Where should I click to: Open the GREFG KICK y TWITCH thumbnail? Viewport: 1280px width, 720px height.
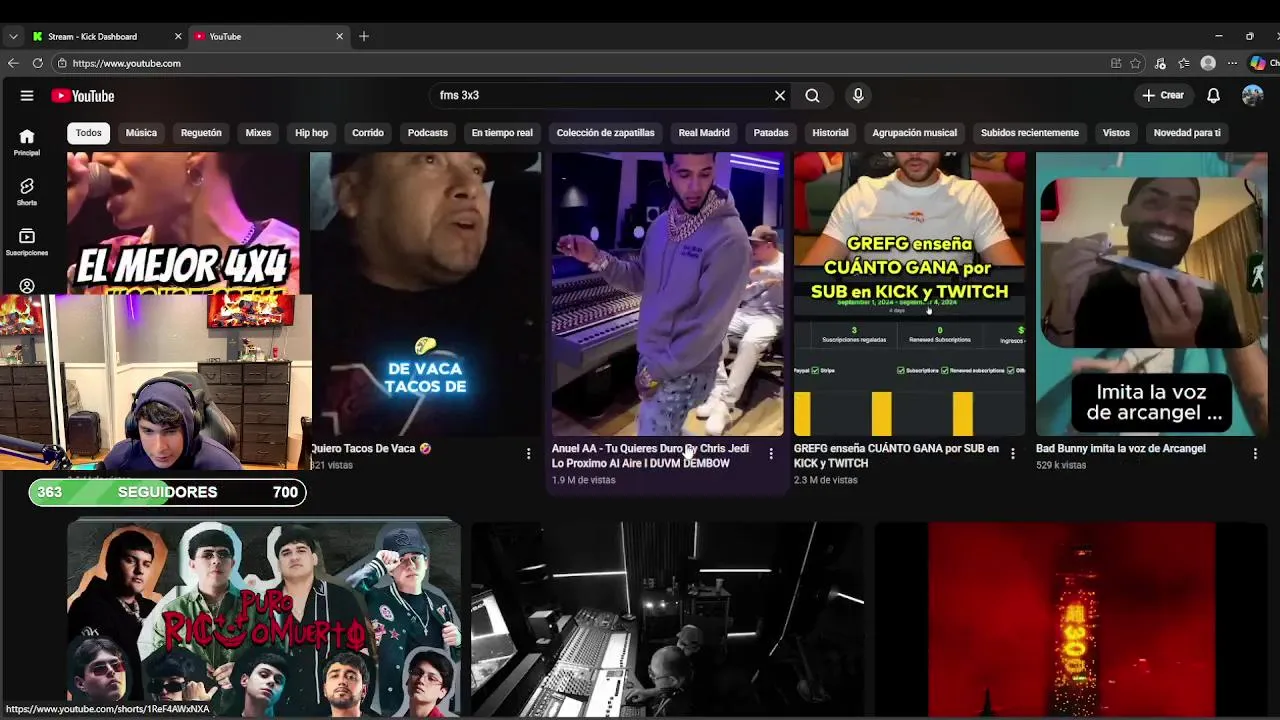909,294
